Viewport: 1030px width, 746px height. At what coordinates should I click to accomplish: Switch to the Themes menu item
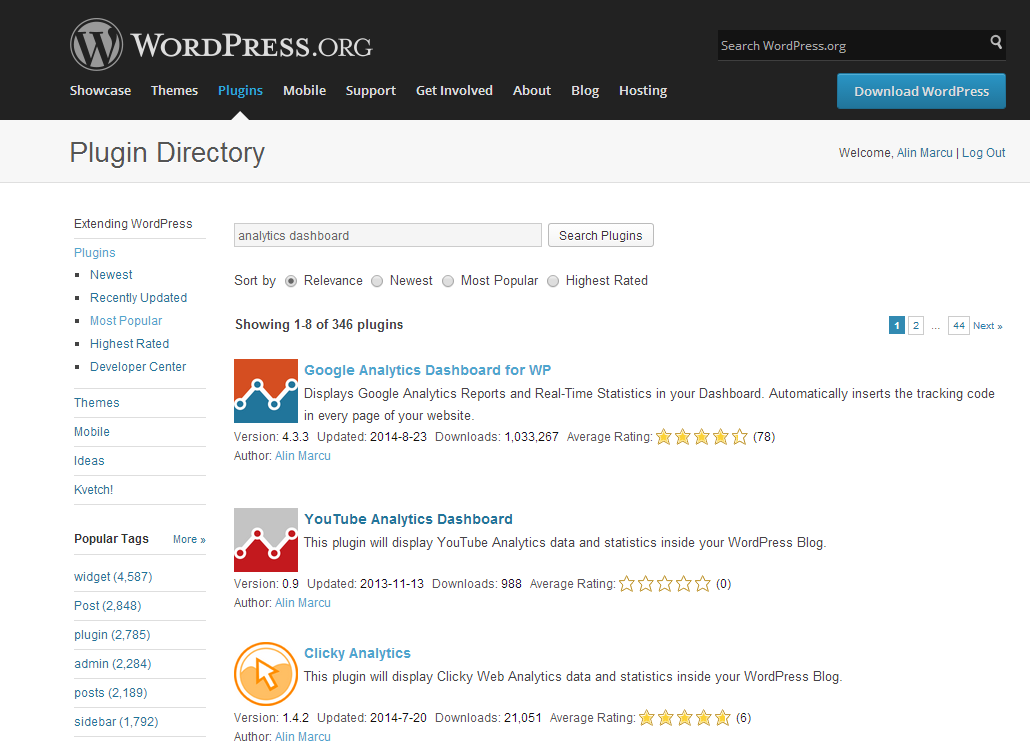174,90
